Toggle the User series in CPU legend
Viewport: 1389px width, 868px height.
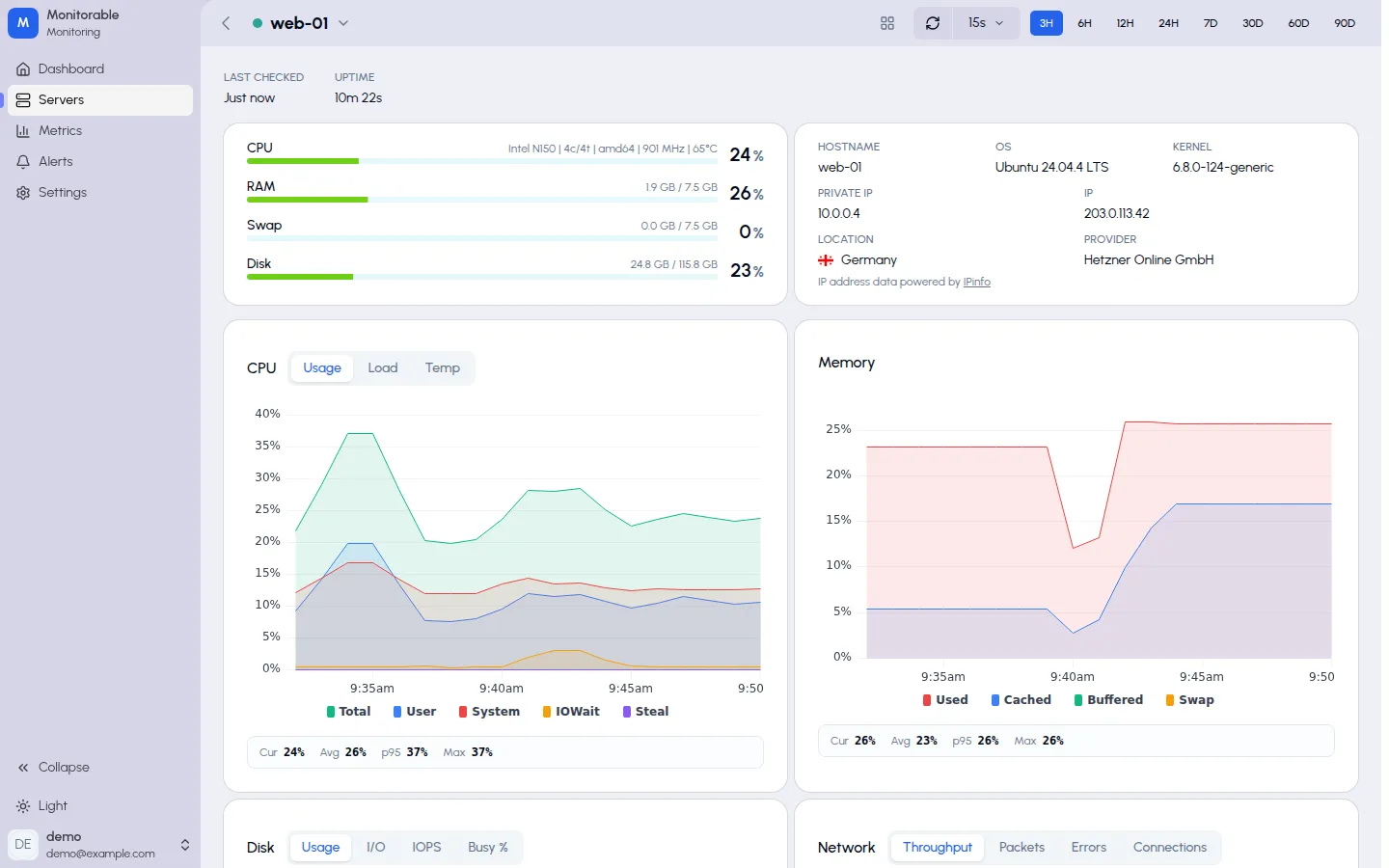(415, 711)
